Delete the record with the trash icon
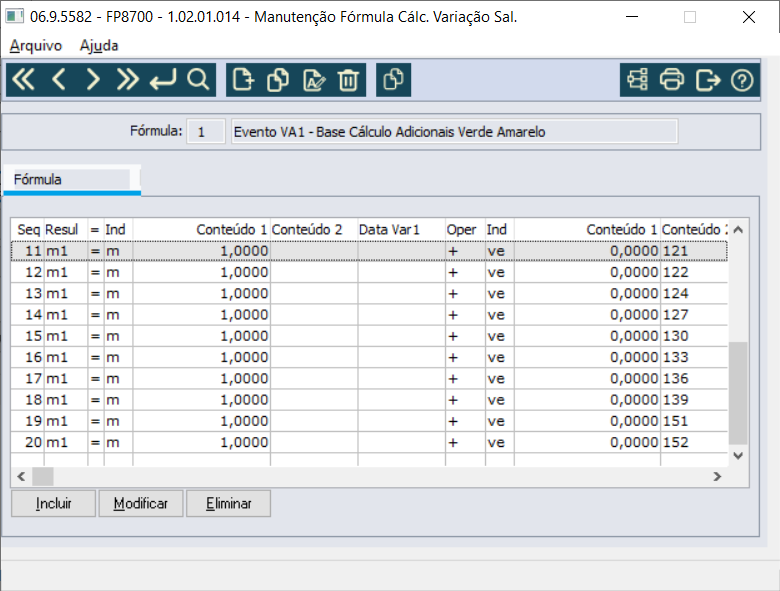The width and height of the screenshot is (780, 591). coord(348,80)
